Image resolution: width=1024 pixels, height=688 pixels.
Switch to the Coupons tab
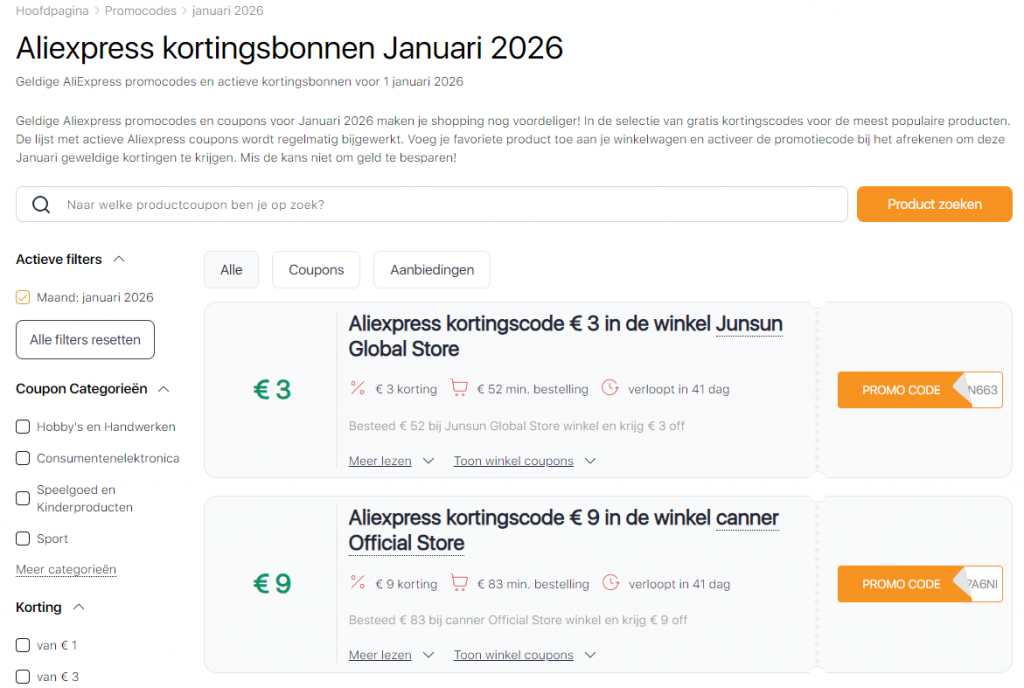tap(316, 269)
